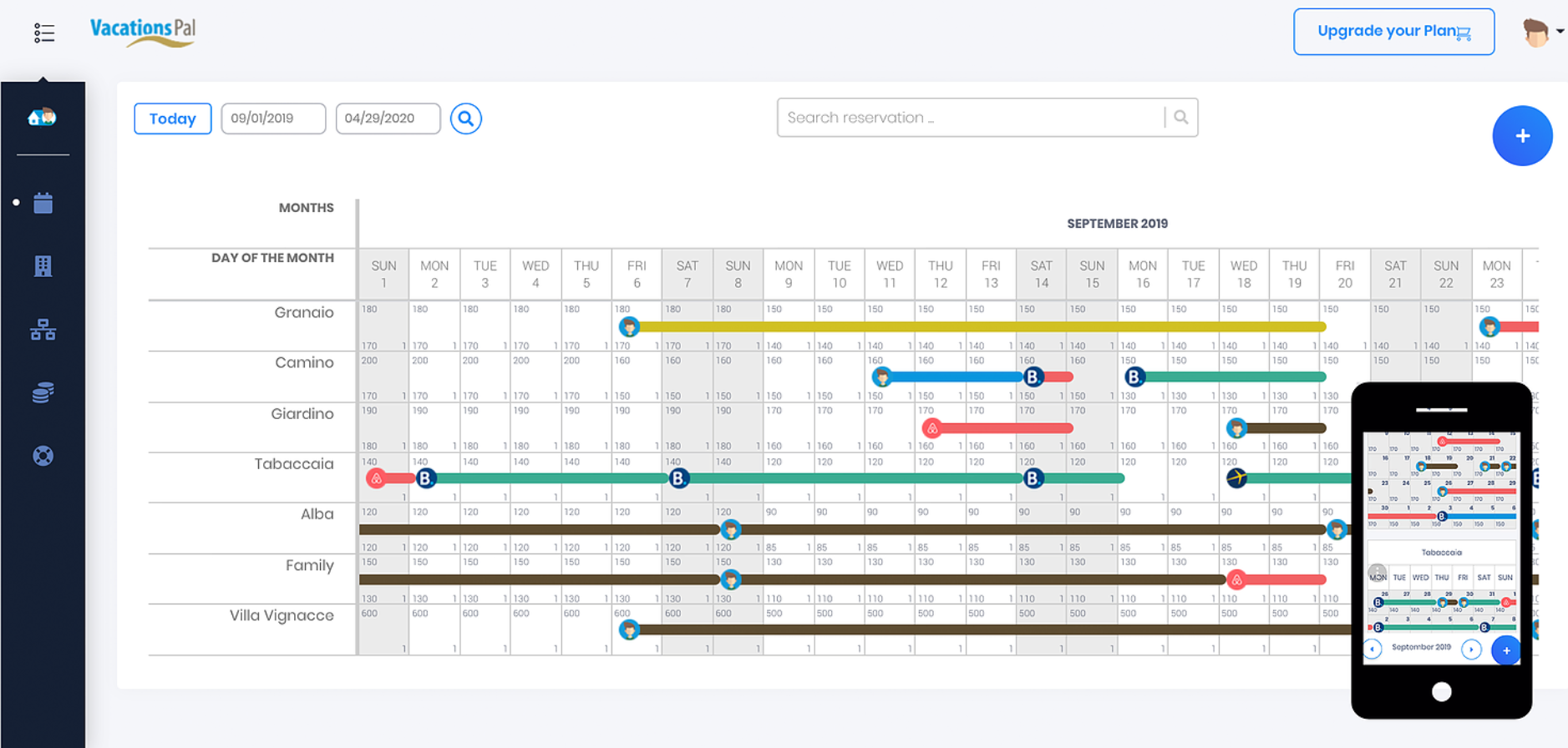The image size is (1568, 748).
Task: Open the start date 09/01/2019 picker
Action: (x=273, y=119)
